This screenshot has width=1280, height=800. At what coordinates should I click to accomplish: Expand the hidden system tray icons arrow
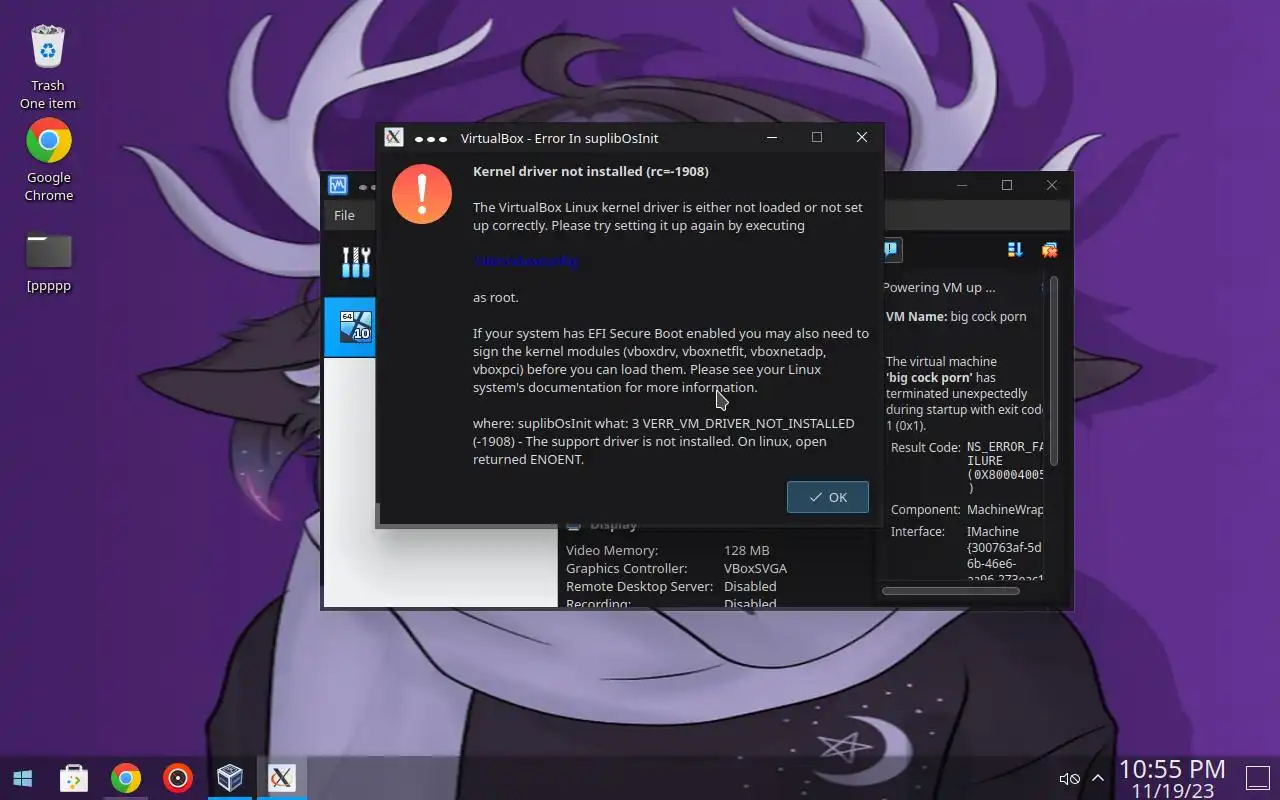point(1098,778)
